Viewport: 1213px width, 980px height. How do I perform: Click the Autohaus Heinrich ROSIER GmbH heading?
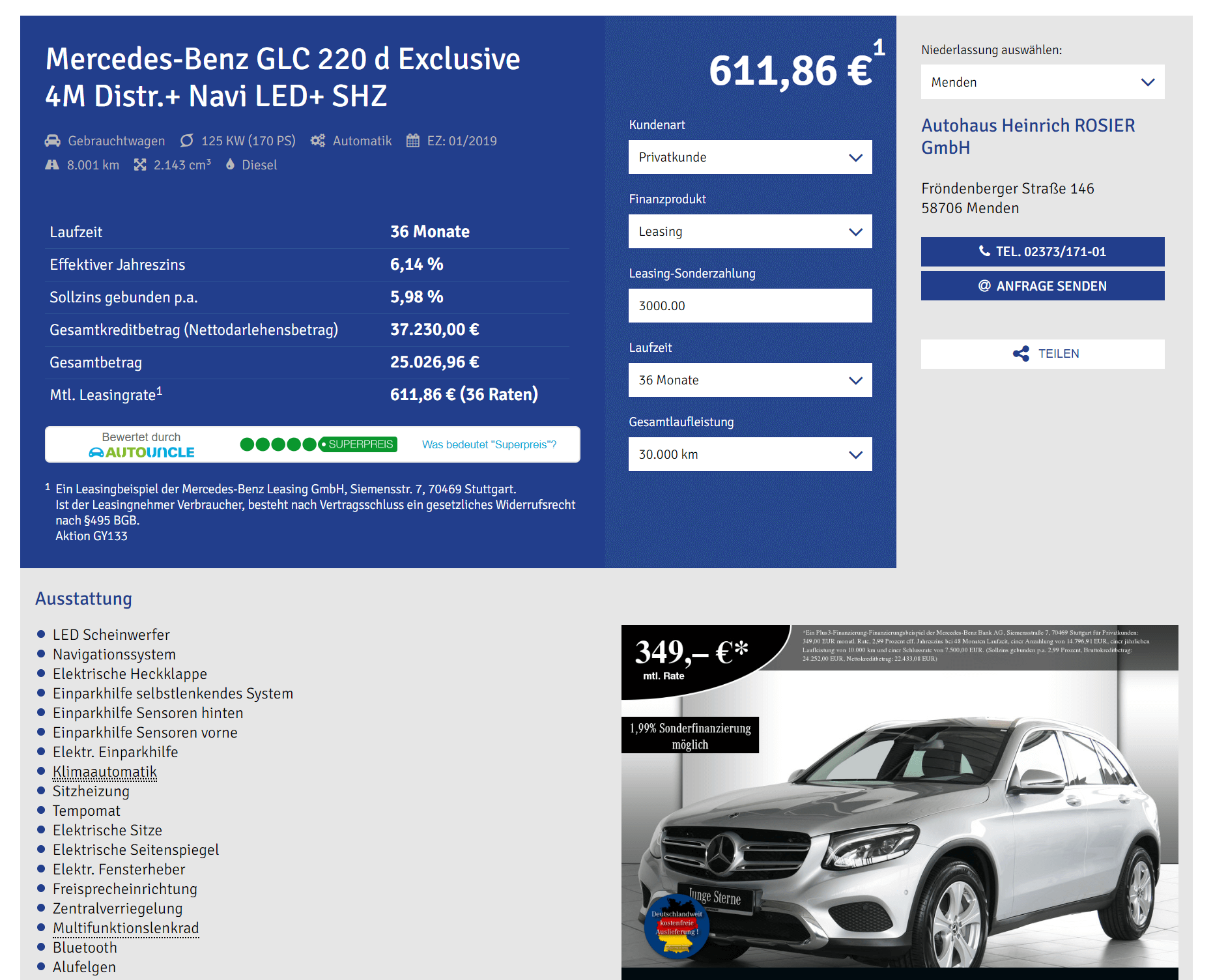click(1028, 136)
